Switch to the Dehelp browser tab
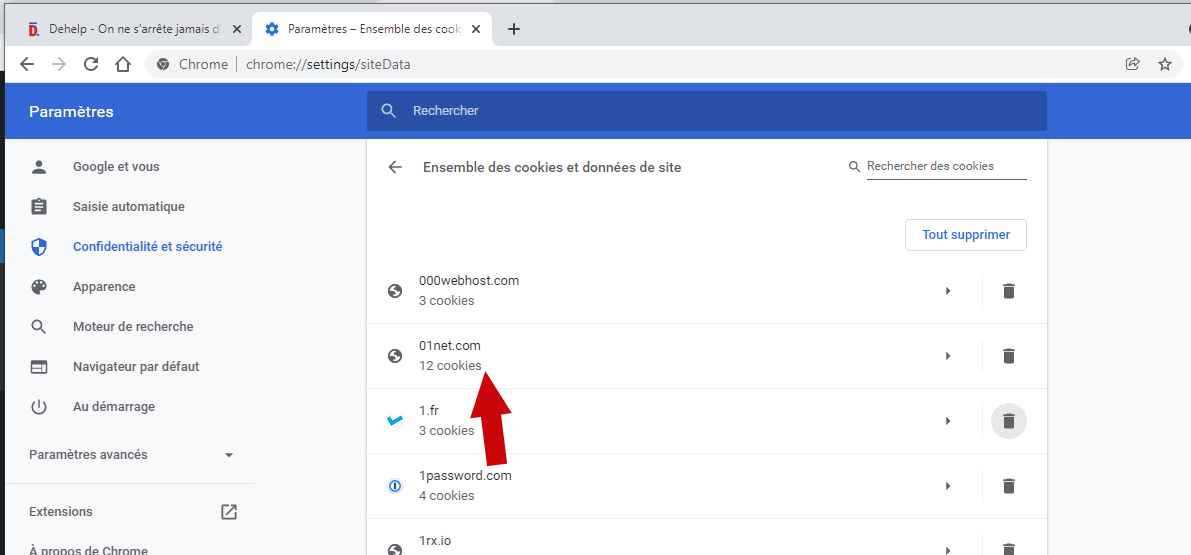The width and height of the screenshot is (1191, 555). pos(133,29)
